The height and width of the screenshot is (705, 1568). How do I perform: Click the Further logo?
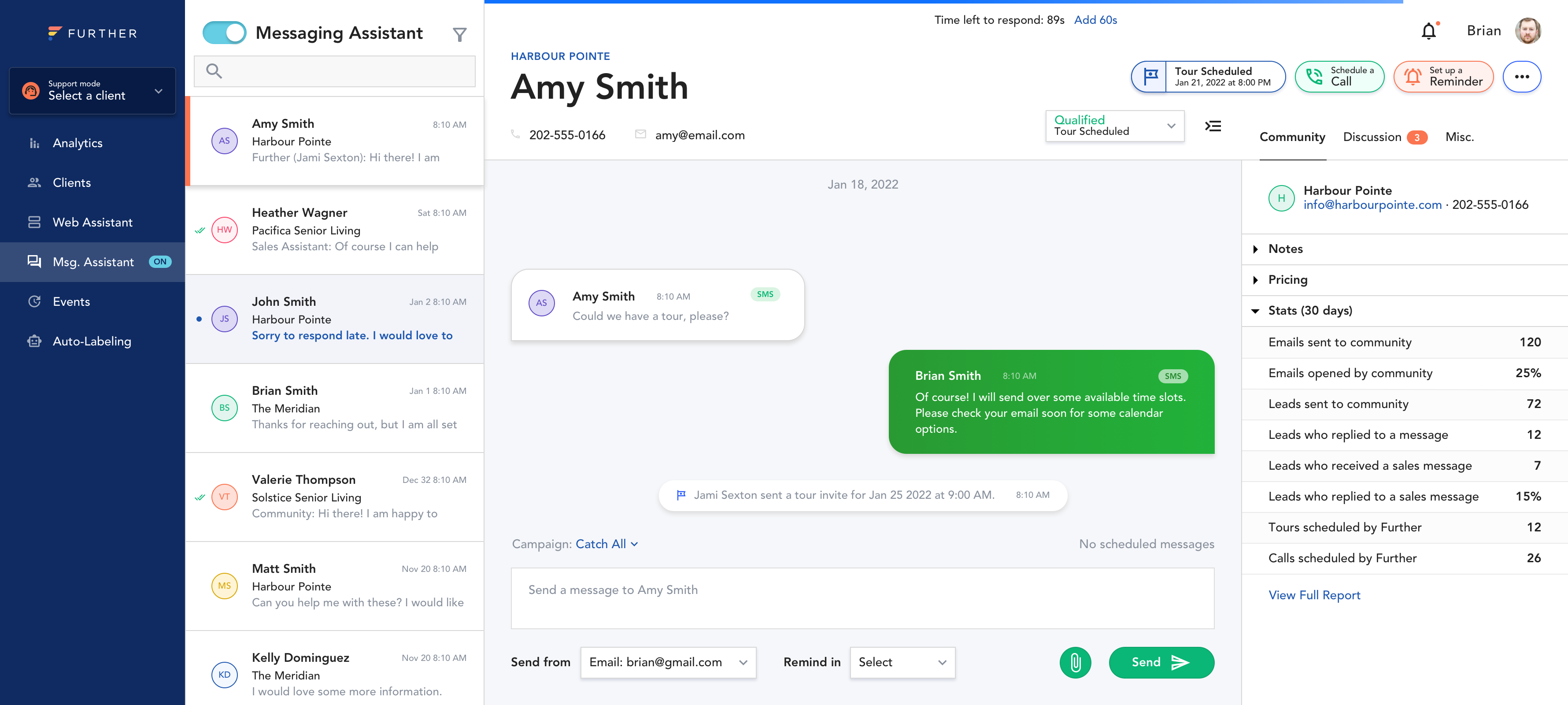[x=92, y=33]
